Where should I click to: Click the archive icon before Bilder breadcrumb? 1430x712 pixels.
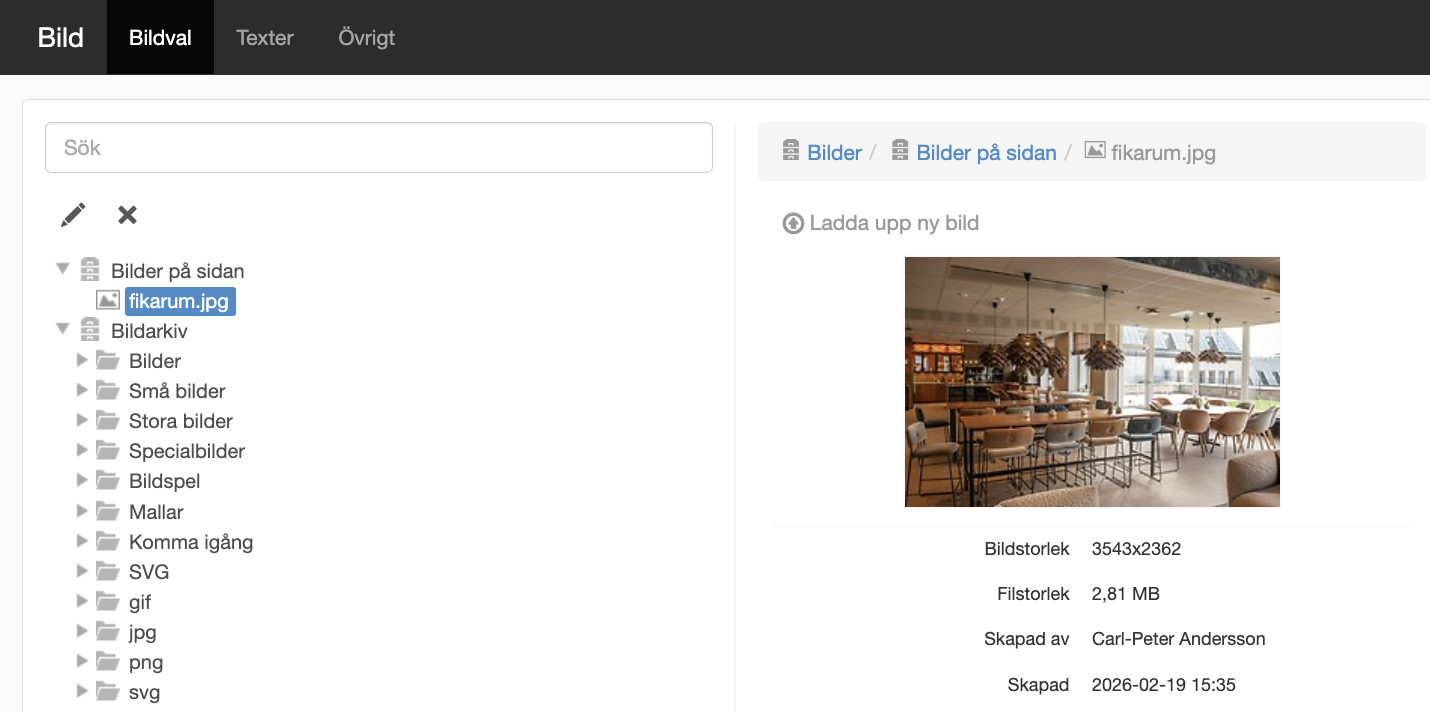(x=791, y=151)
